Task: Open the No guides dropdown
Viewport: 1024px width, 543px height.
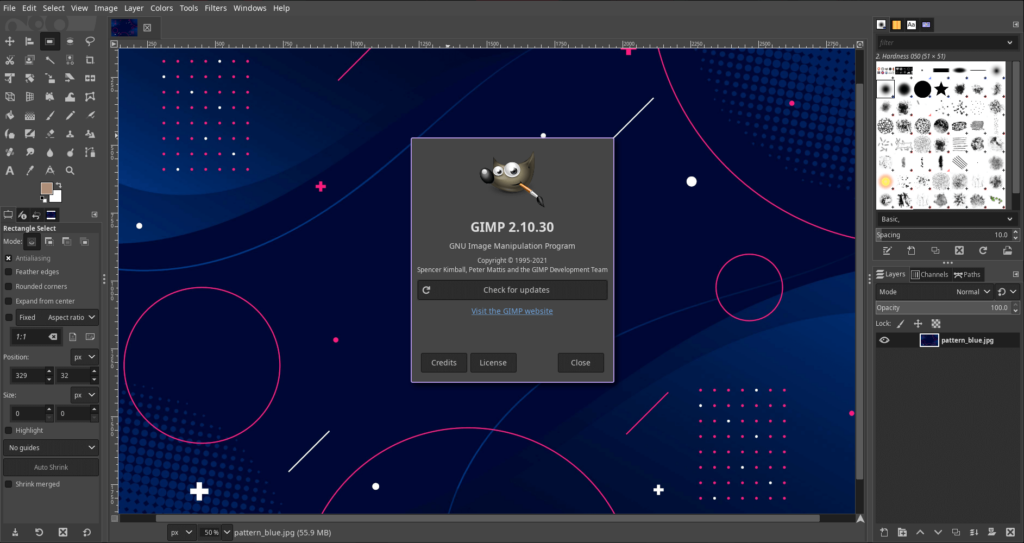Action: [51, 448]
